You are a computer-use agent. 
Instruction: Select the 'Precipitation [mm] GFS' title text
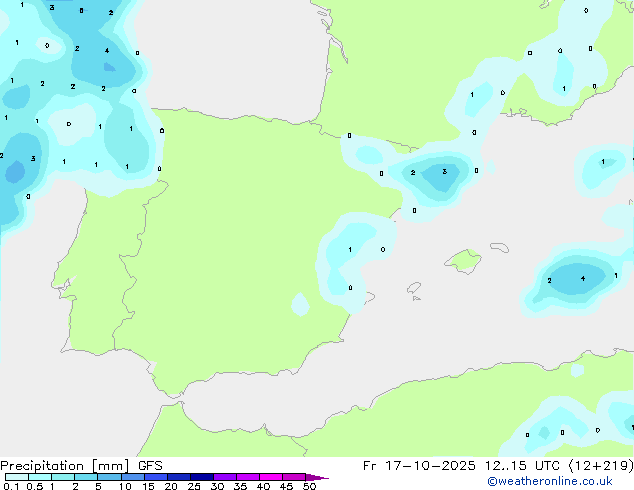coord(81,466)
